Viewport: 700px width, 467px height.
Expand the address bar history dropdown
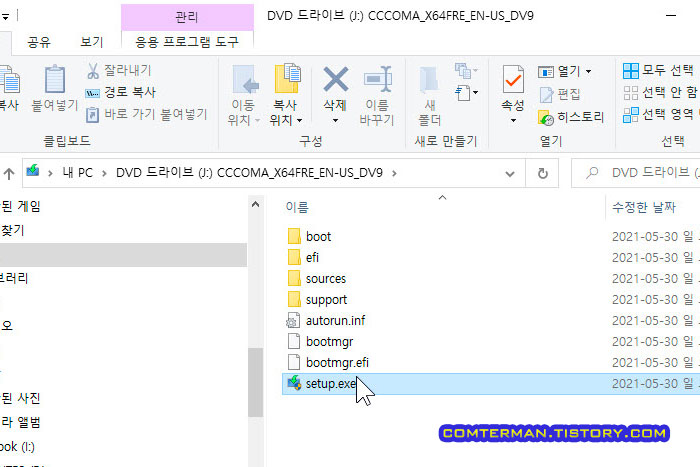pos(510,174)
